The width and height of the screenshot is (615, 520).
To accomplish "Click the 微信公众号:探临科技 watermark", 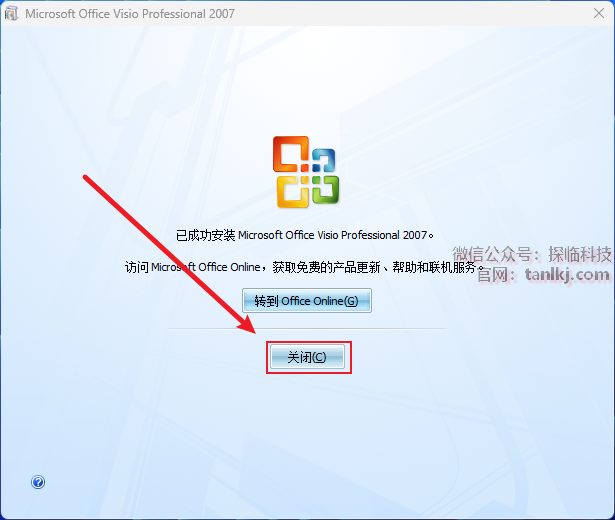I will coord(532,254).
